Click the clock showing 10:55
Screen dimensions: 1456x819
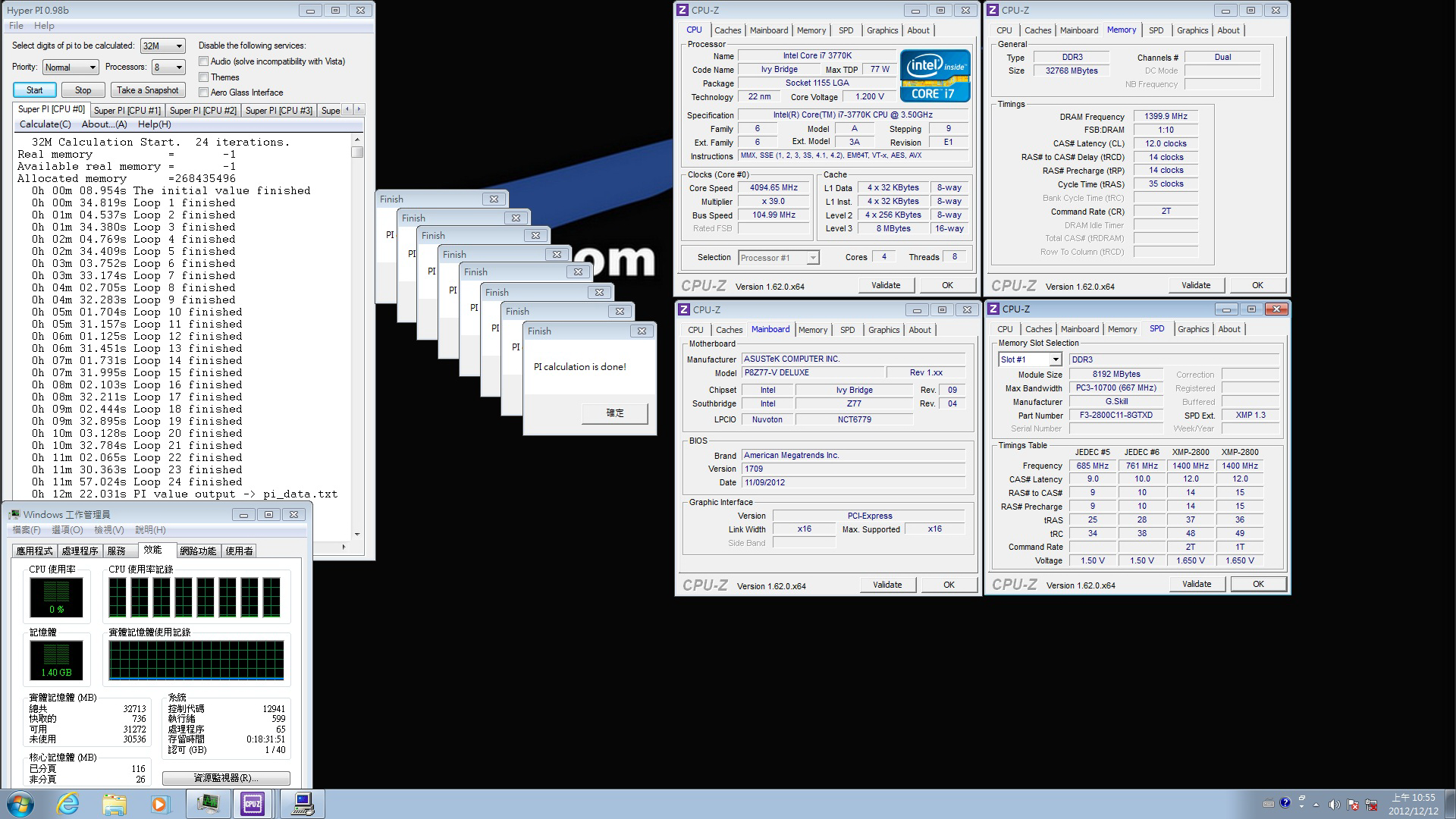pos(1414,804)
